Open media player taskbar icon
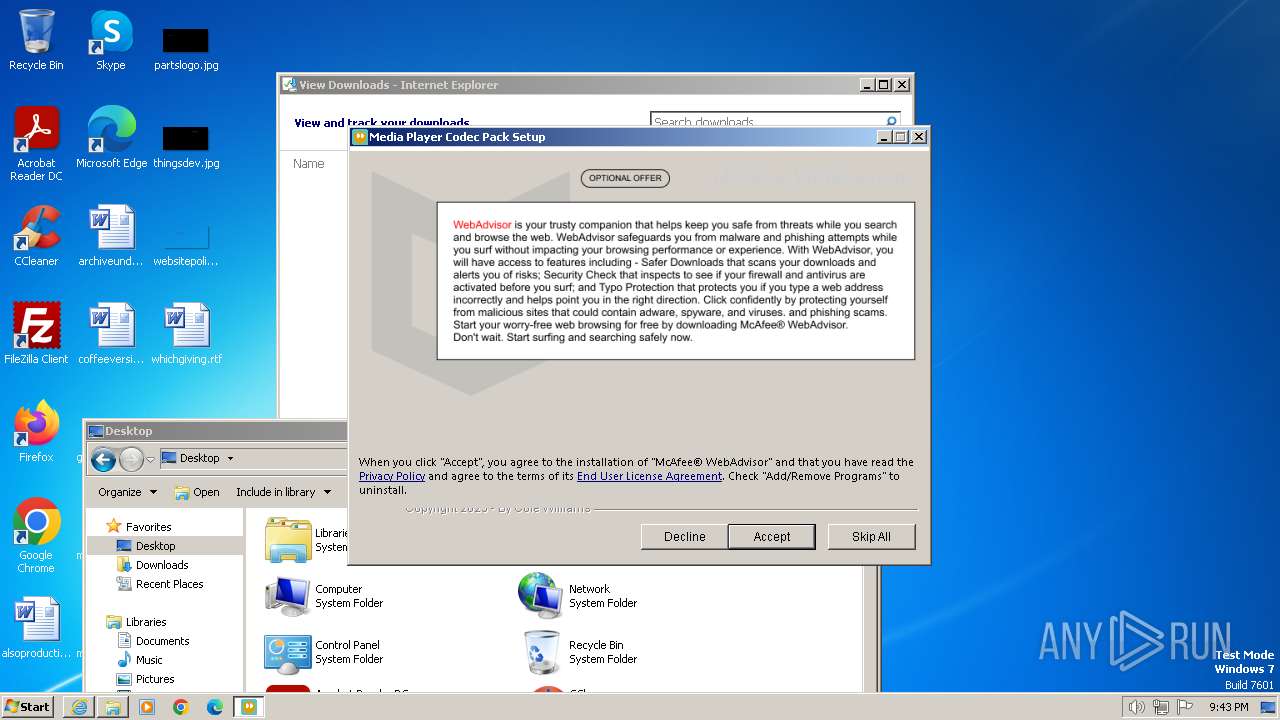This screenshot has width=1280, height=720. tap(147, 707)
